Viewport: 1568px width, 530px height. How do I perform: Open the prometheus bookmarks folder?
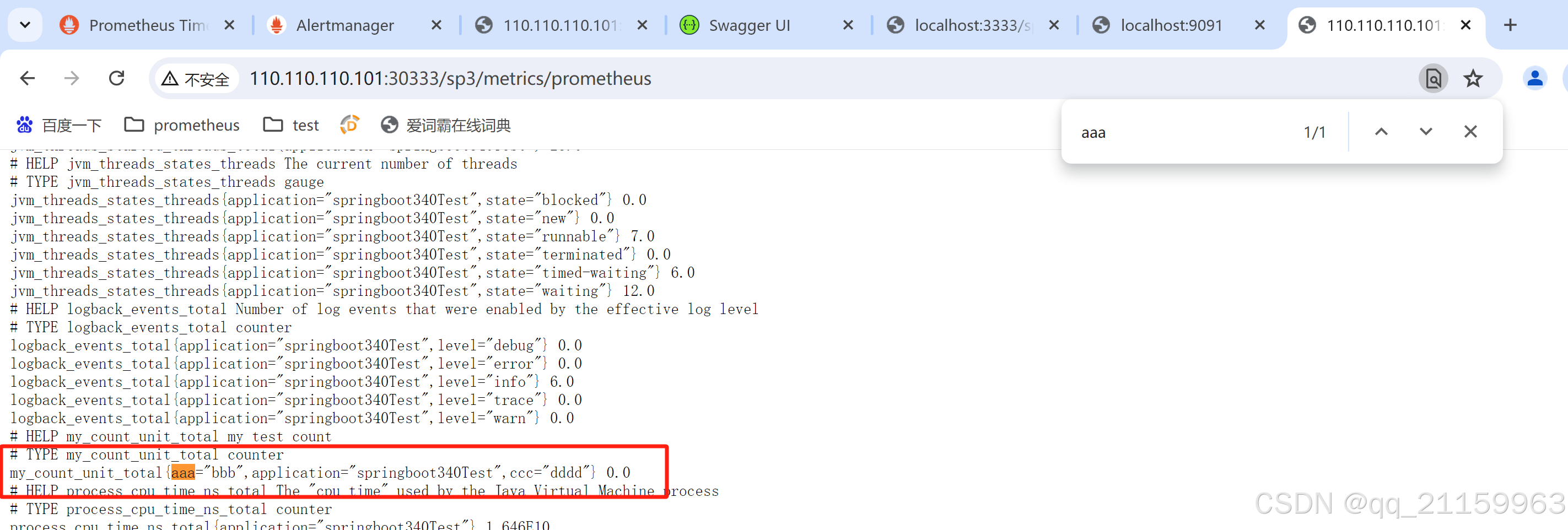182,126
